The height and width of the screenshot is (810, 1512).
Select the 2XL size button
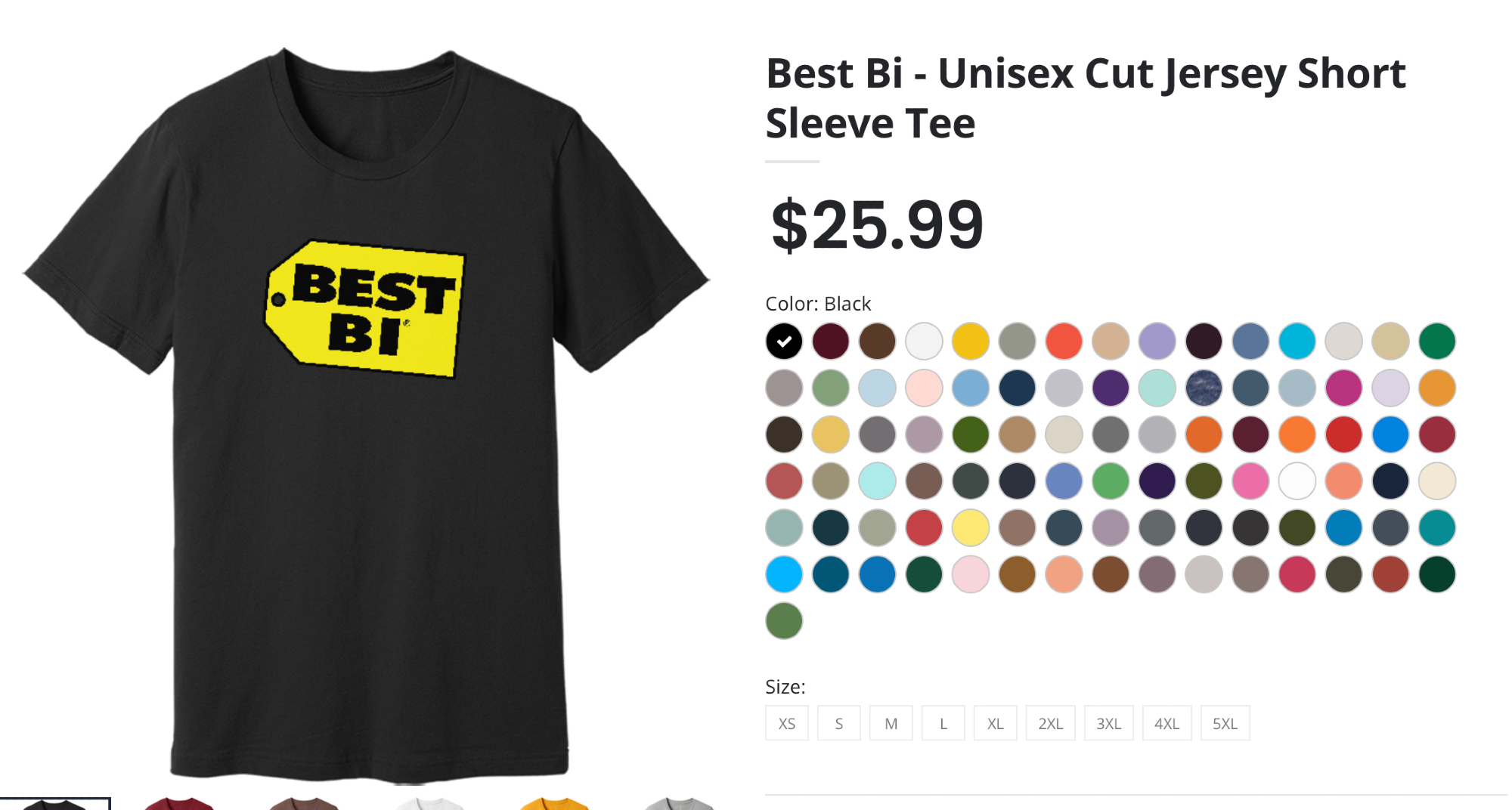[1051, 723]
